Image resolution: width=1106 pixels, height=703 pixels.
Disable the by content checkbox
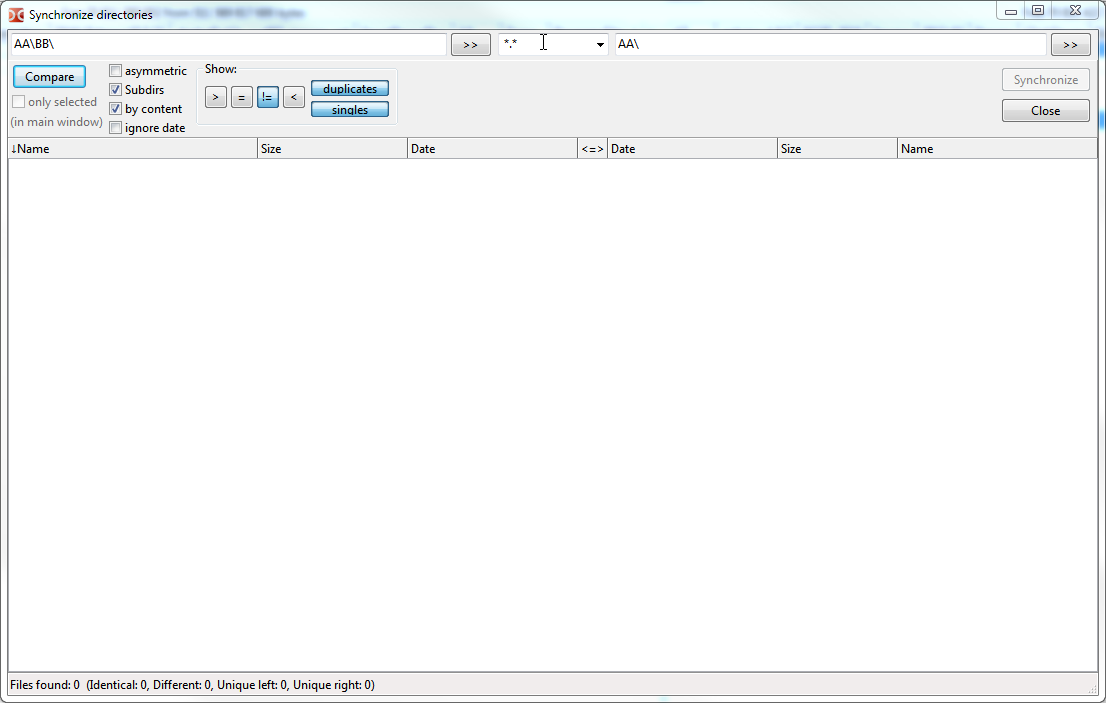click(116, 109)
